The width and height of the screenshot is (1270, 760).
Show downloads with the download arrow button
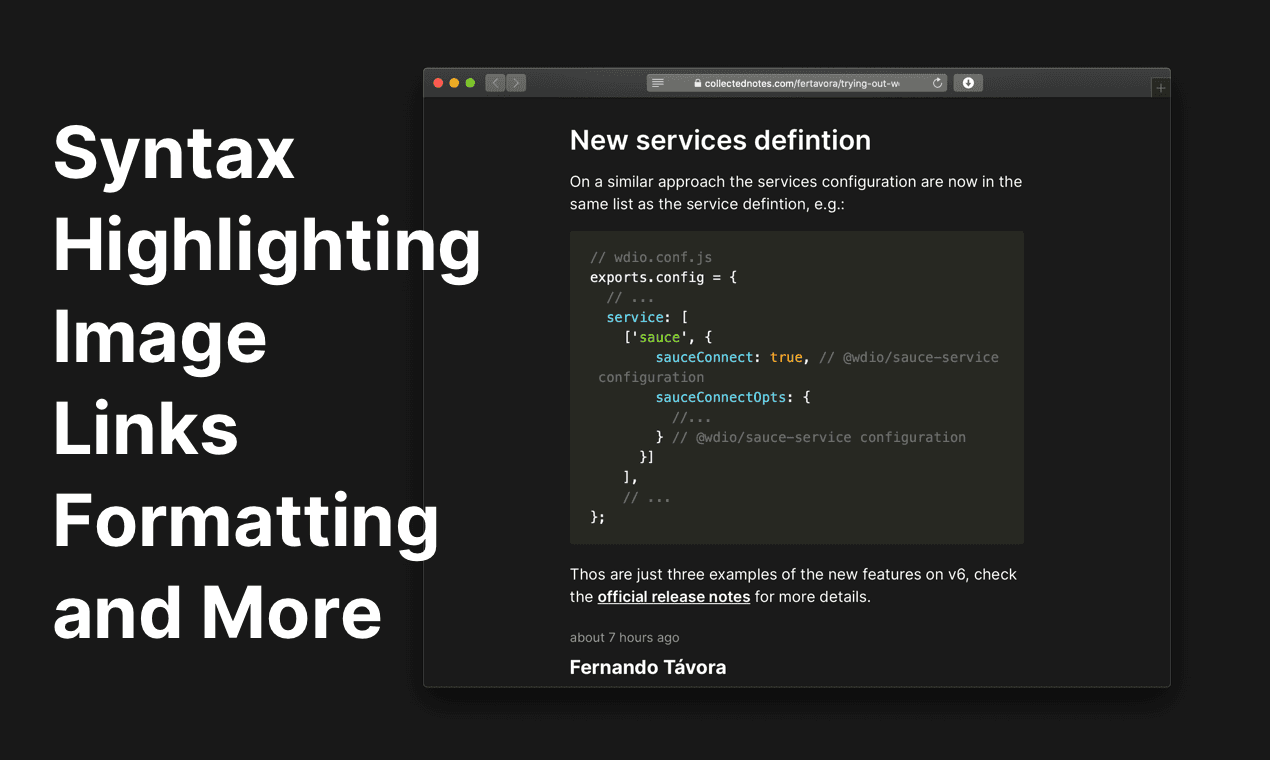point(968,83)
